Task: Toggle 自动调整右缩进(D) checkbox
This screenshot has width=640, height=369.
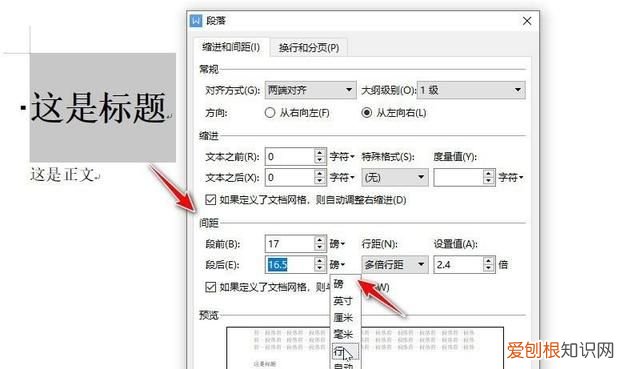Action: tap(211, 200)
